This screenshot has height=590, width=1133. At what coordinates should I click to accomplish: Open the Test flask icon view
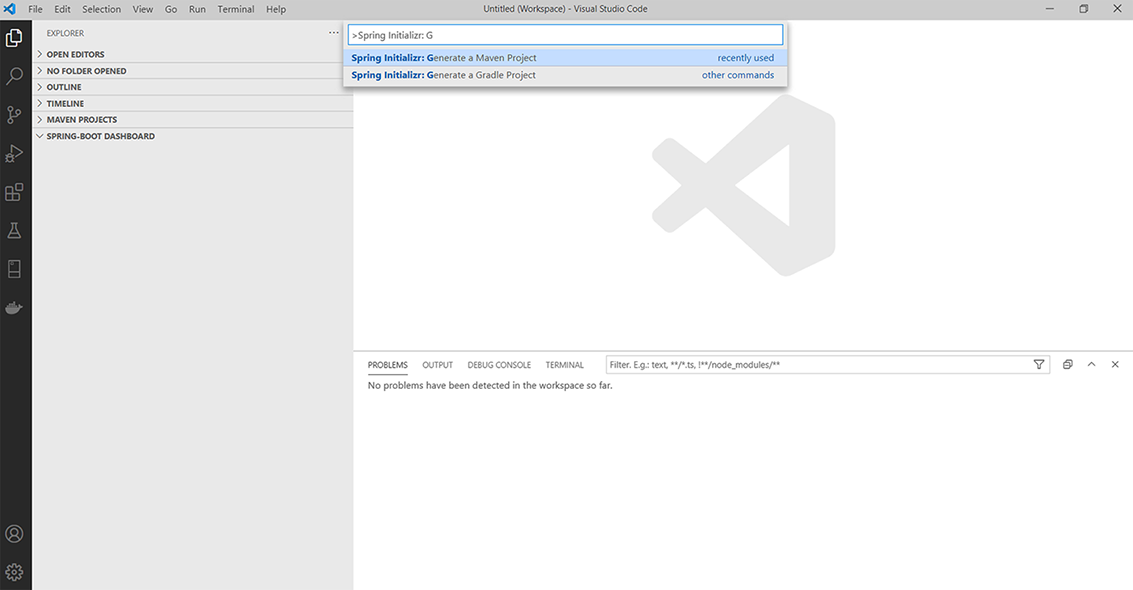15,230
